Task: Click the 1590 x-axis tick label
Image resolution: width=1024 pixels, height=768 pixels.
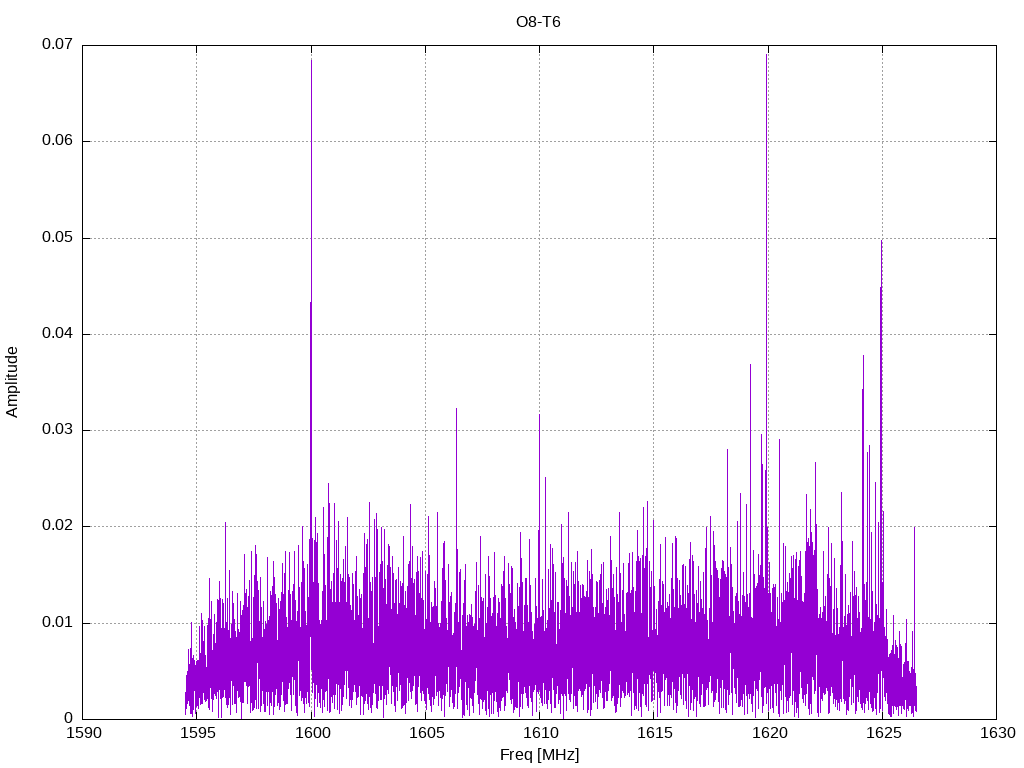Action: tap(83, 733)
